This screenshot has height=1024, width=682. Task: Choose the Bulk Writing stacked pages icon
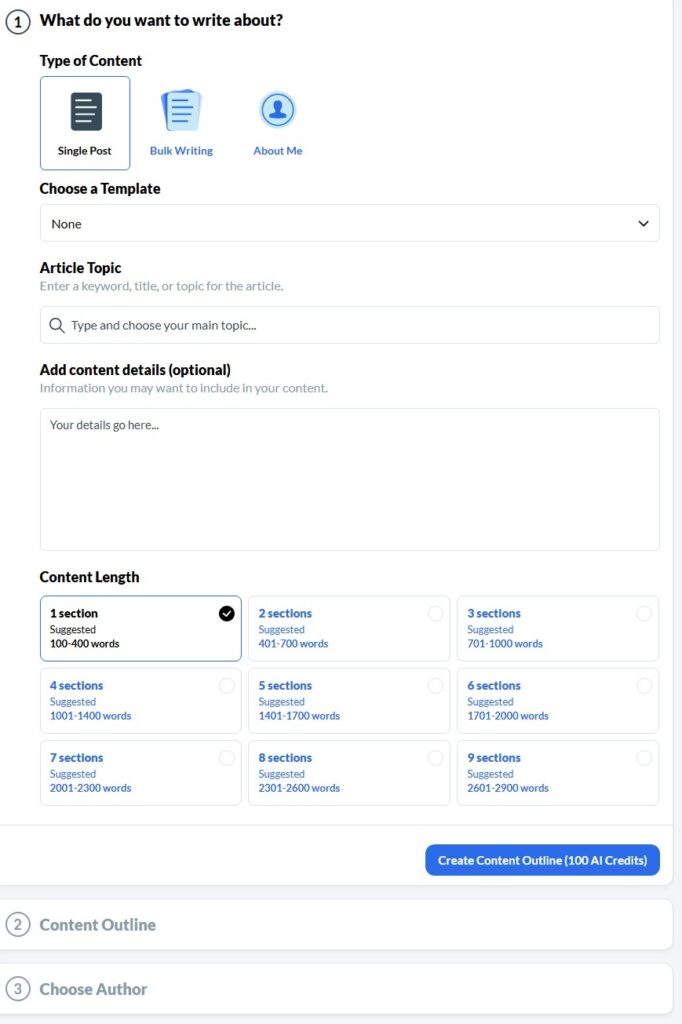(x=181, y=110)
